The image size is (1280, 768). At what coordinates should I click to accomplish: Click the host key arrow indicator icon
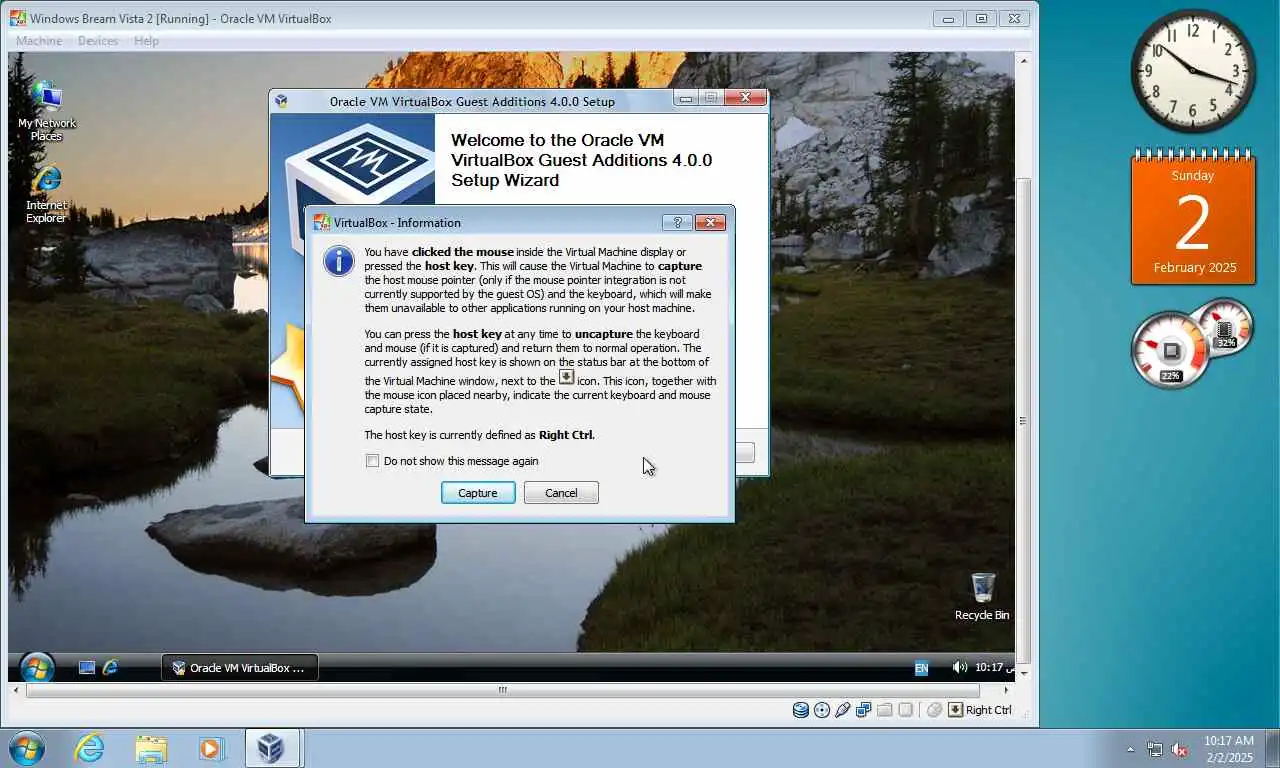point(955,710)
